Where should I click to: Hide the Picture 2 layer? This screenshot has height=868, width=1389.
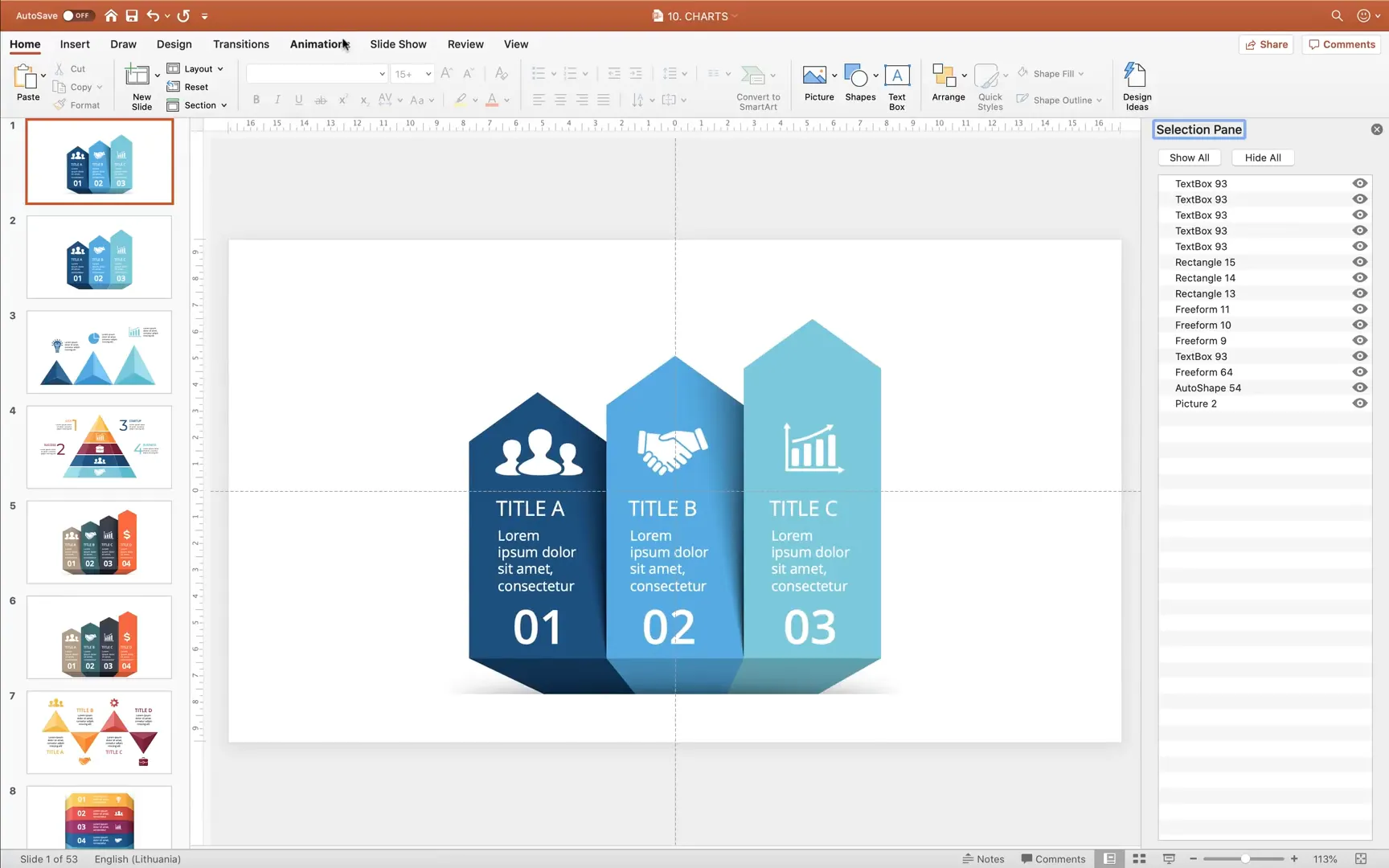(1360, 403)
